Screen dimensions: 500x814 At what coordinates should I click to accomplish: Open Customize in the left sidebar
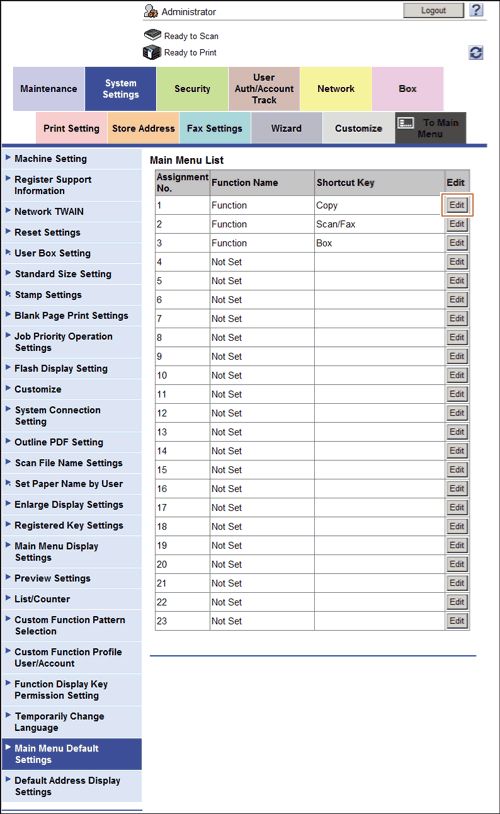pos(71,389)
